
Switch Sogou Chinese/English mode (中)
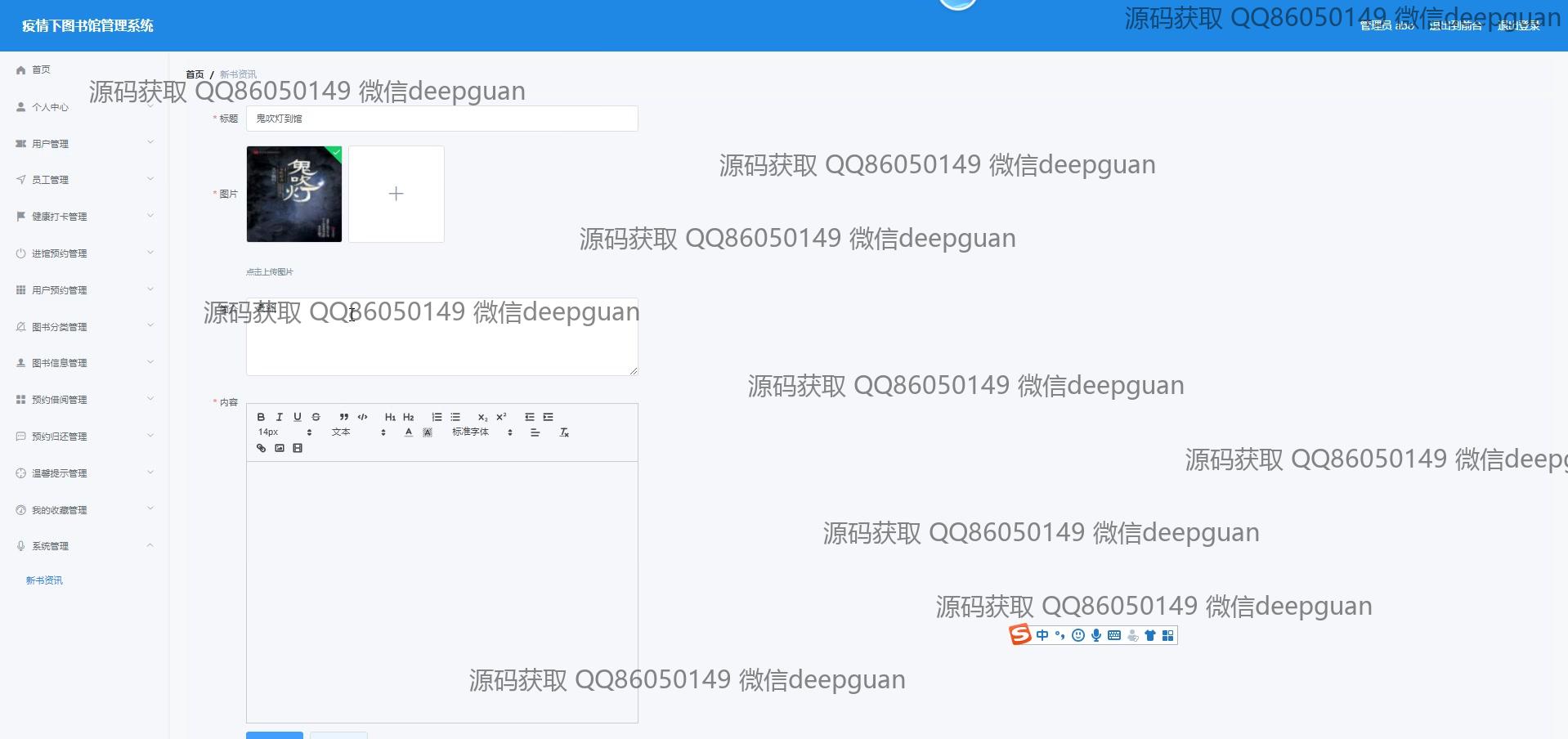(x=1042, y=635)
